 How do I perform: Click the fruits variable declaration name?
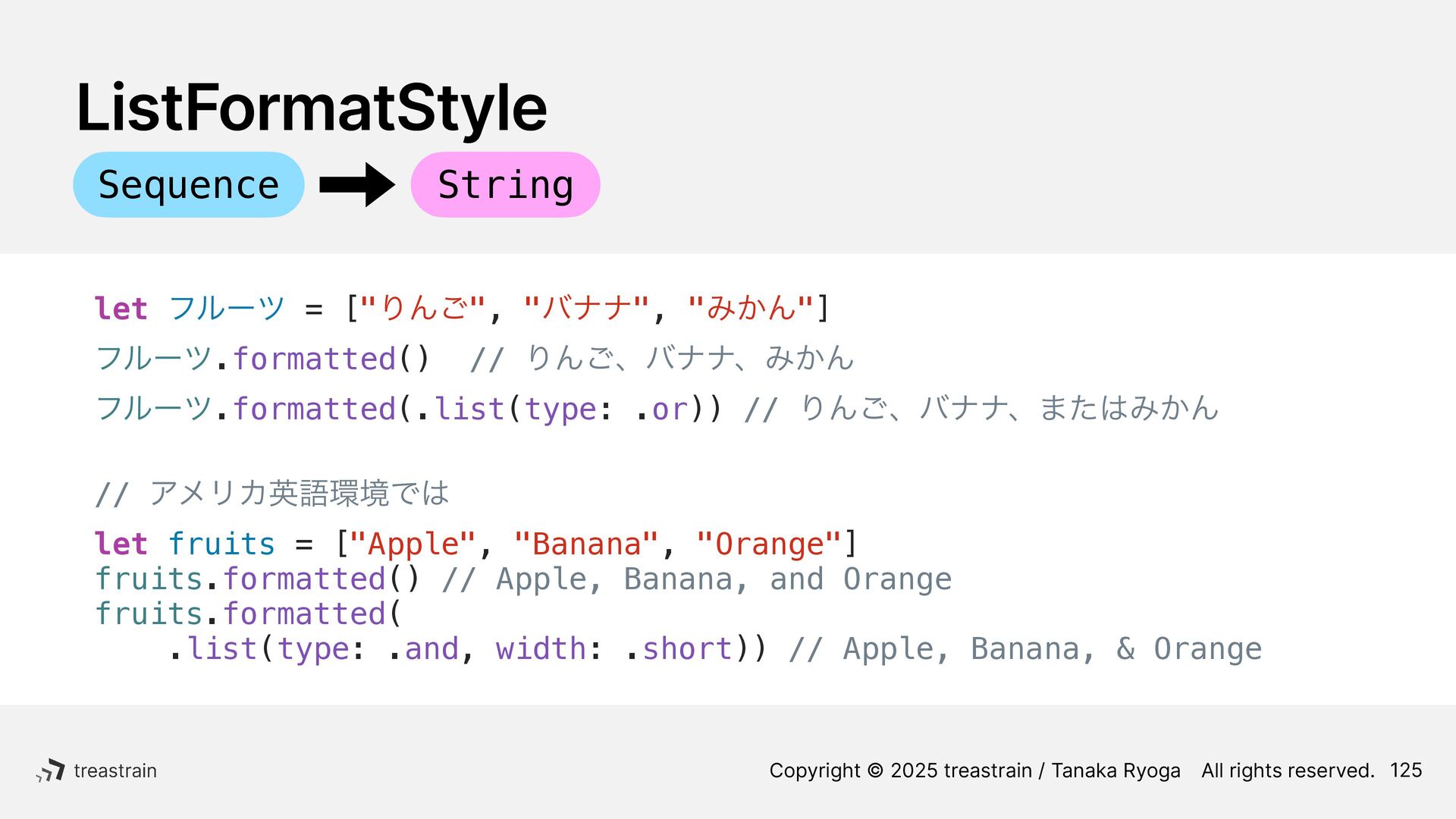[221, 544]
